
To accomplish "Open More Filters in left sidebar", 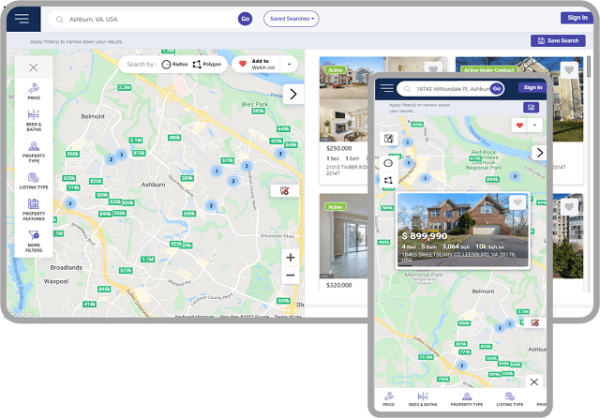I will click(x=33, y=238).
